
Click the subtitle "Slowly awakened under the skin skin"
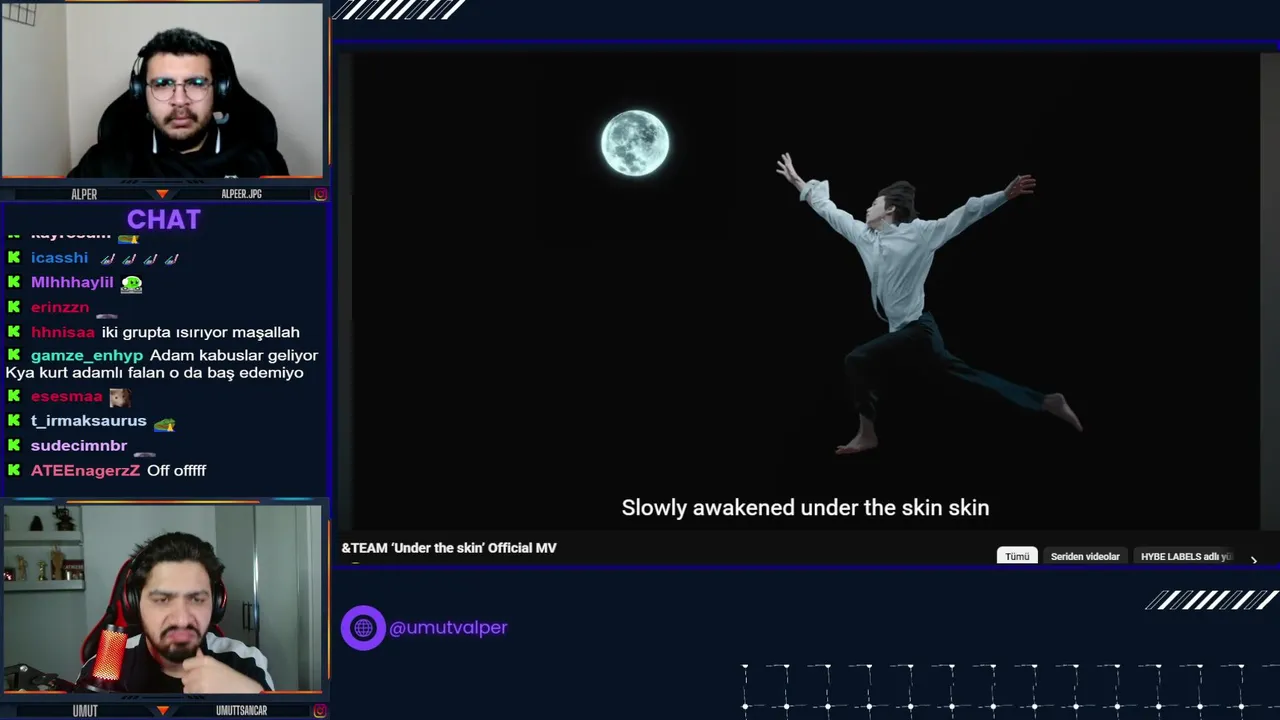(x=805, y=508)
